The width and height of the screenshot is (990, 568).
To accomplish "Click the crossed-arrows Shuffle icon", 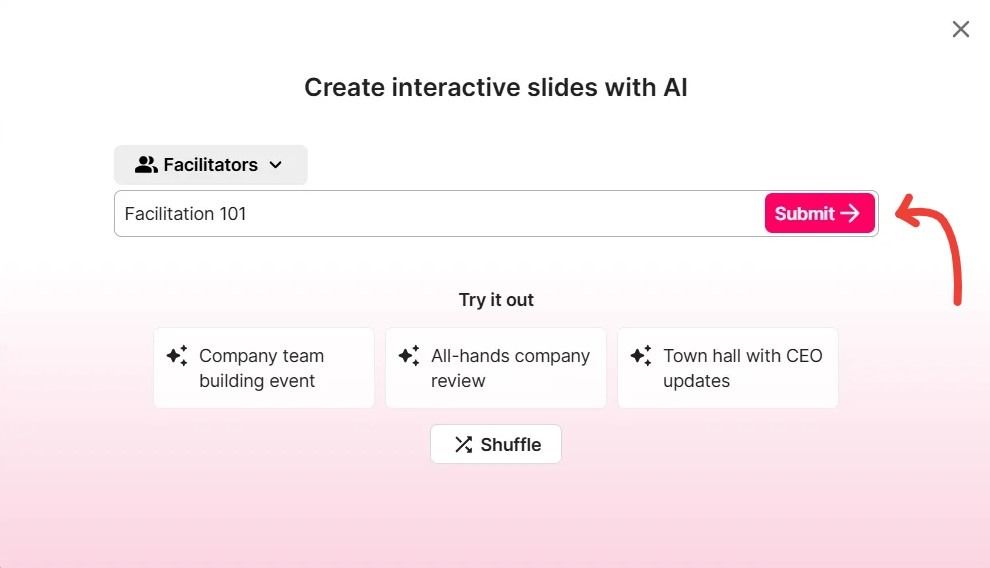I will (463, 445).
